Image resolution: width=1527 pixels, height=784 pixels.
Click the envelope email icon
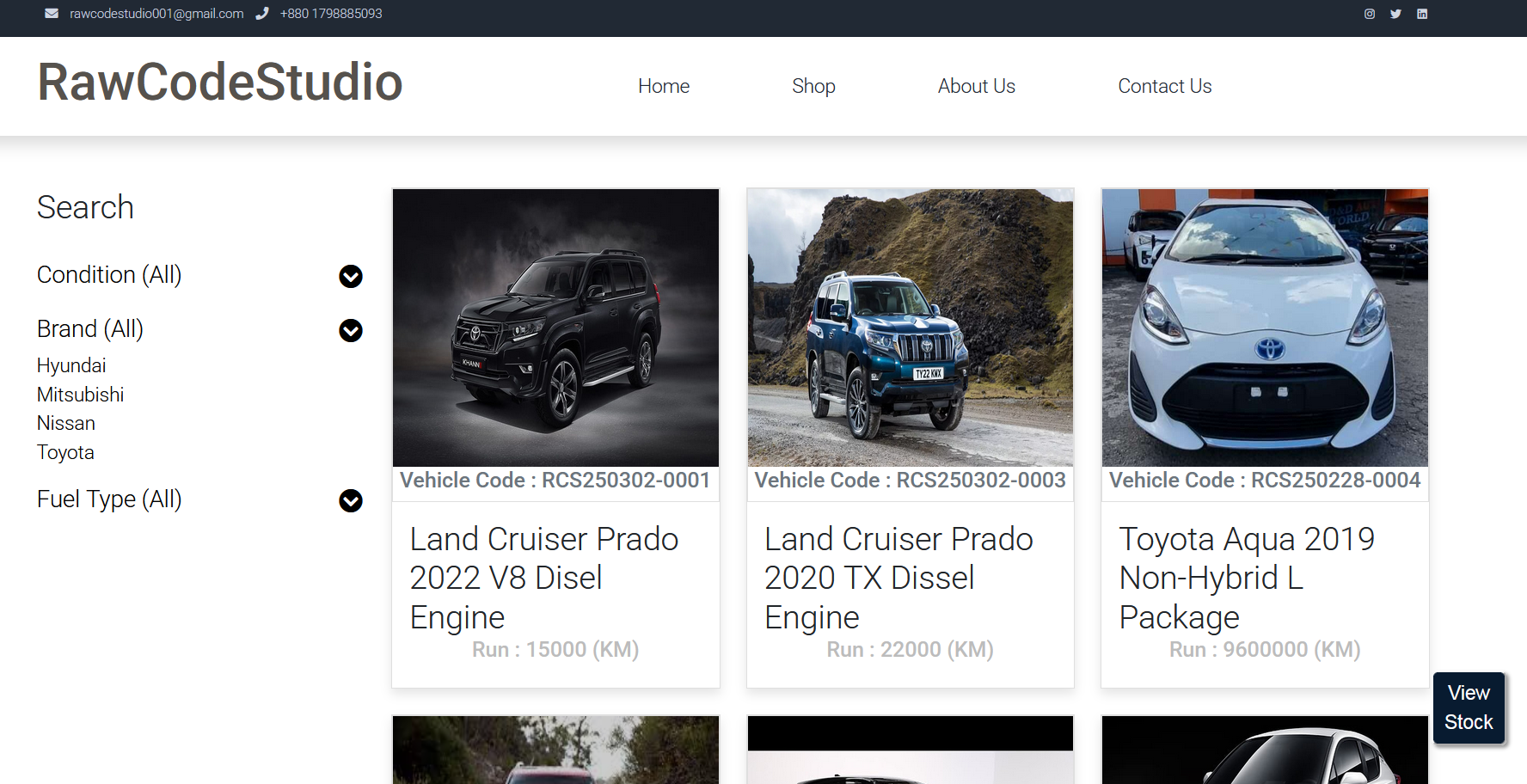[52, 14]
